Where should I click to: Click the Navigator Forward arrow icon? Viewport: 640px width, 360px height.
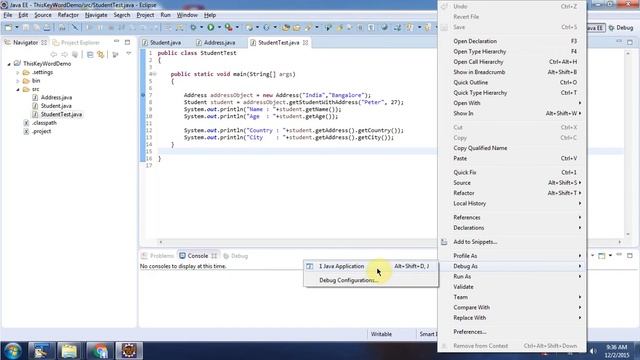tap(64, 54)
